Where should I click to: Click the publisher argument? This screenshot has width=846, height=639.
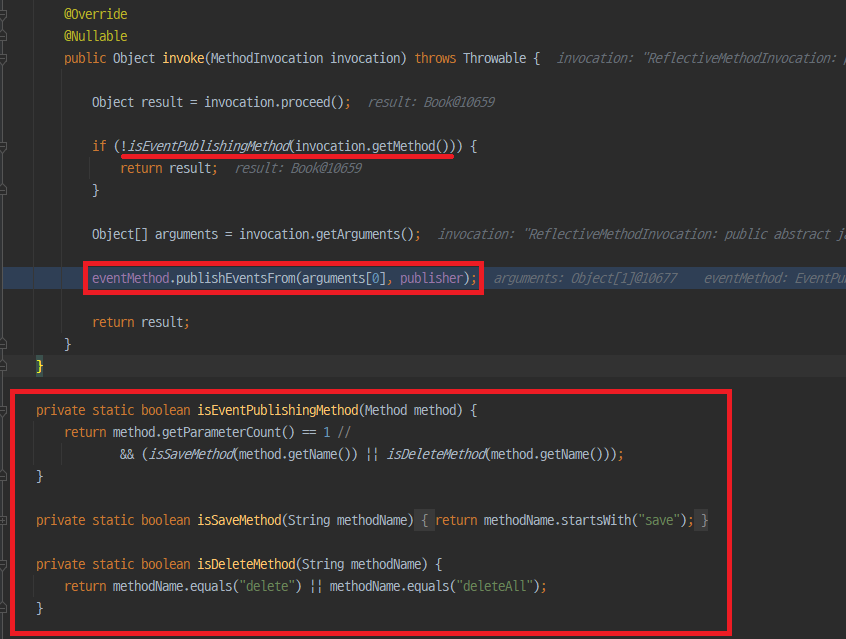coord(432,278)
